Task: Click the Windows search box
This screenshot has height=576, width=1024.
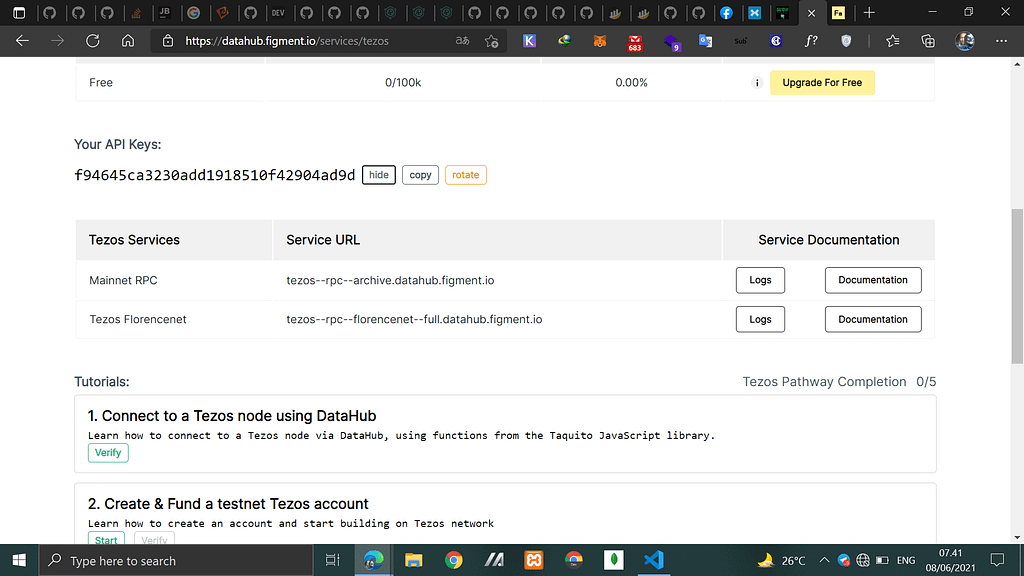Action: pyautogui.click(x=176, y=560)
